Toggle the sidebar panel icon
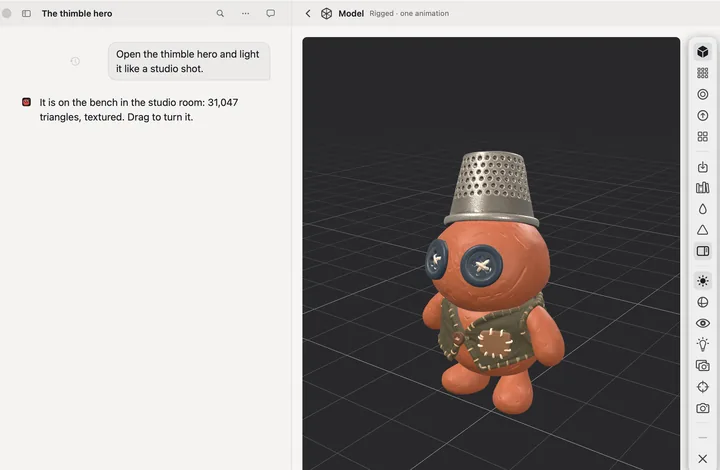Image resolution: width=720 pixels, height=470 pixels. [x=26, y=13]
